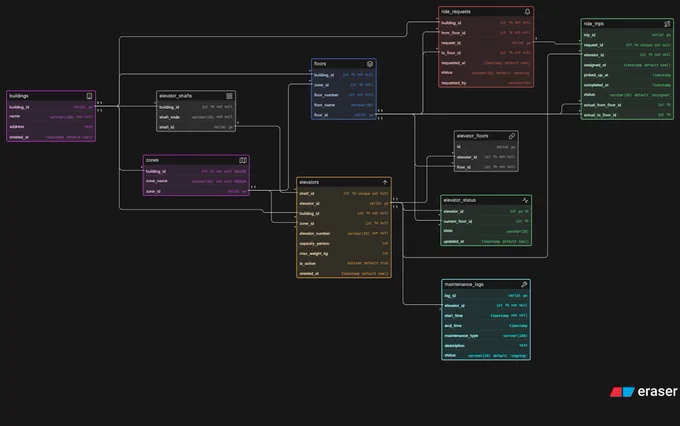
Task: Click the up-arrow icon on elevators table
Action: click(385, 182)
